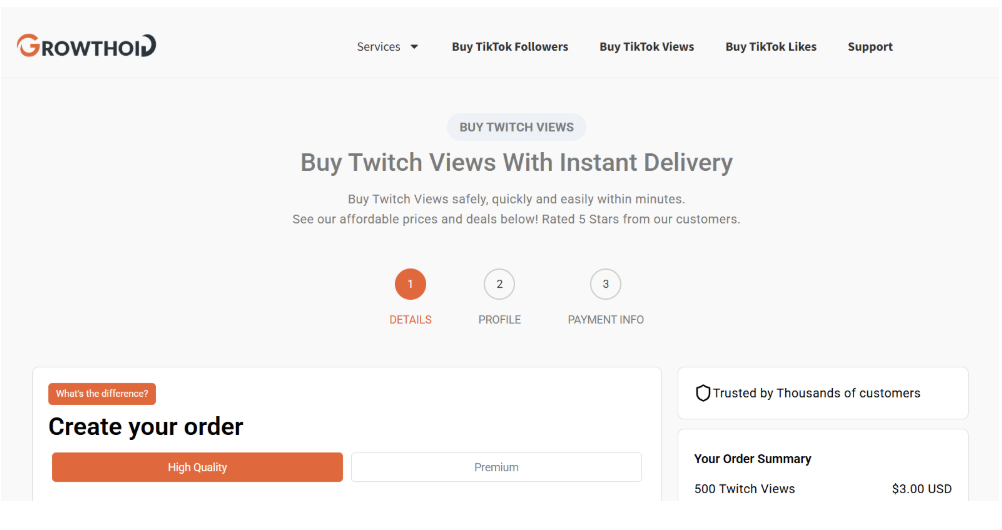Click the 500 Twitch Views summary line
This screenshot has height=530, width=1002.
745,489
